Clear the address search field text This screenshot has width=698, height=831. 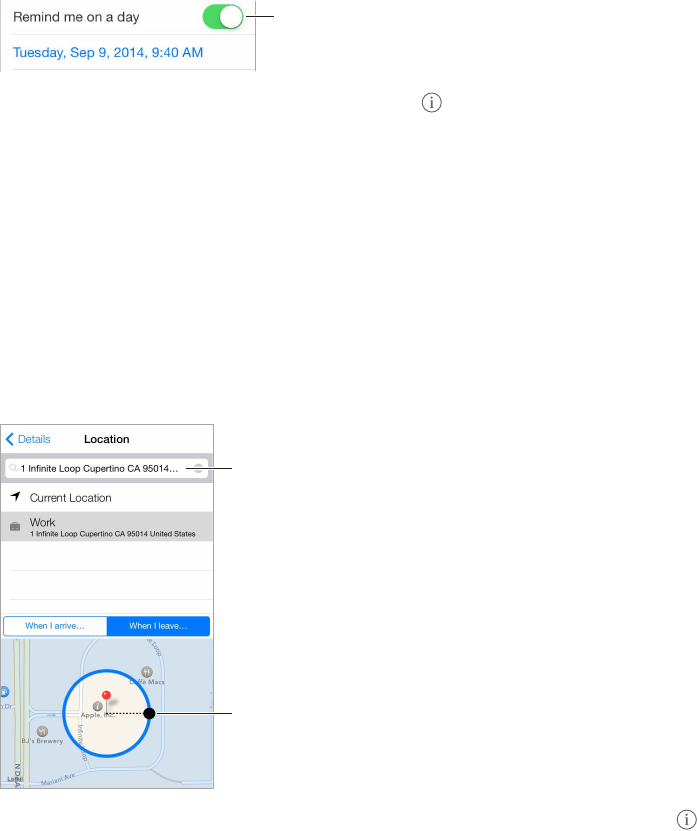coord(198,468)
